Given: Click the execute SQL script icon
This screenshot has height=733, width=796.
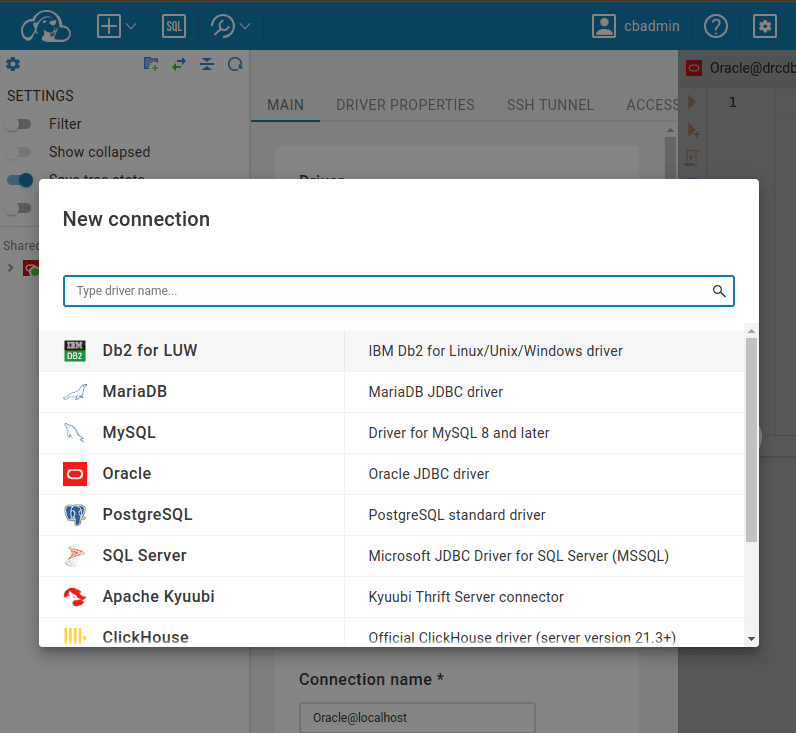Looking at the screenshot, I should click(692, 158).
